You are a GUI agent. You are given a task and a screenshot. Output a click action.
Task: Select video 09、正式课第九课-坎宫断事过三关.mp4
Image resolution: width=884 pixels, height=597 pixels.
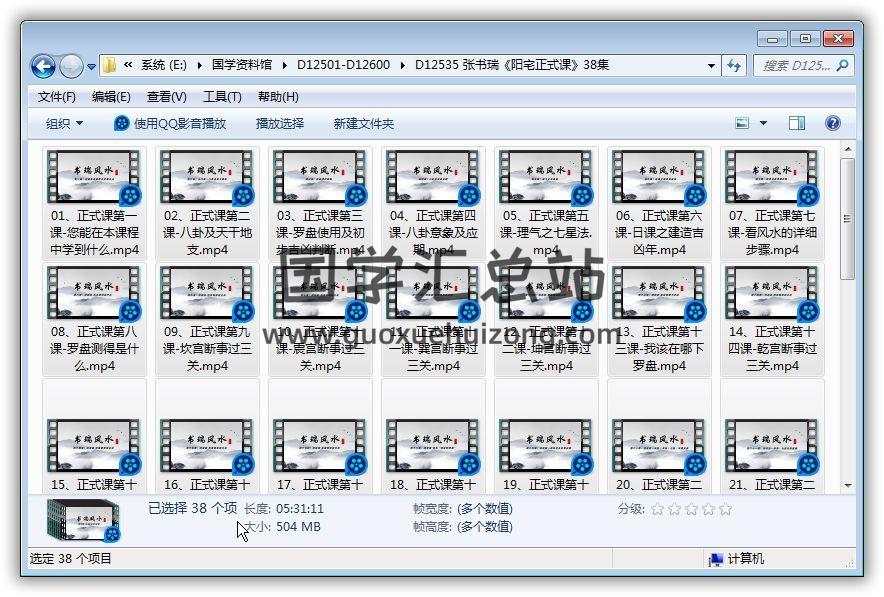click(207, 319)
